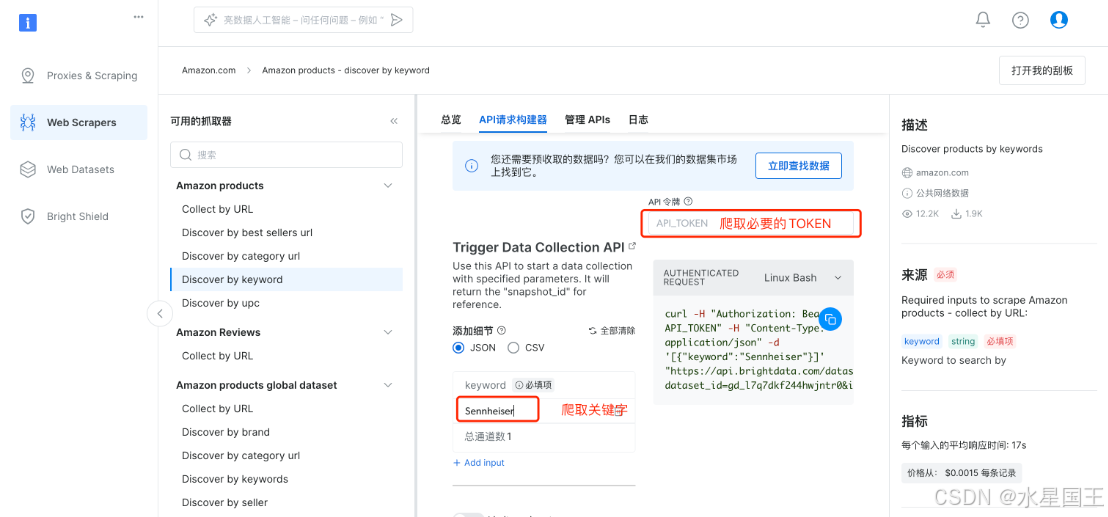The width and height of the screenshot is (1108, 517).
Task: Switch to the 总览 tab
Action: 451,119
